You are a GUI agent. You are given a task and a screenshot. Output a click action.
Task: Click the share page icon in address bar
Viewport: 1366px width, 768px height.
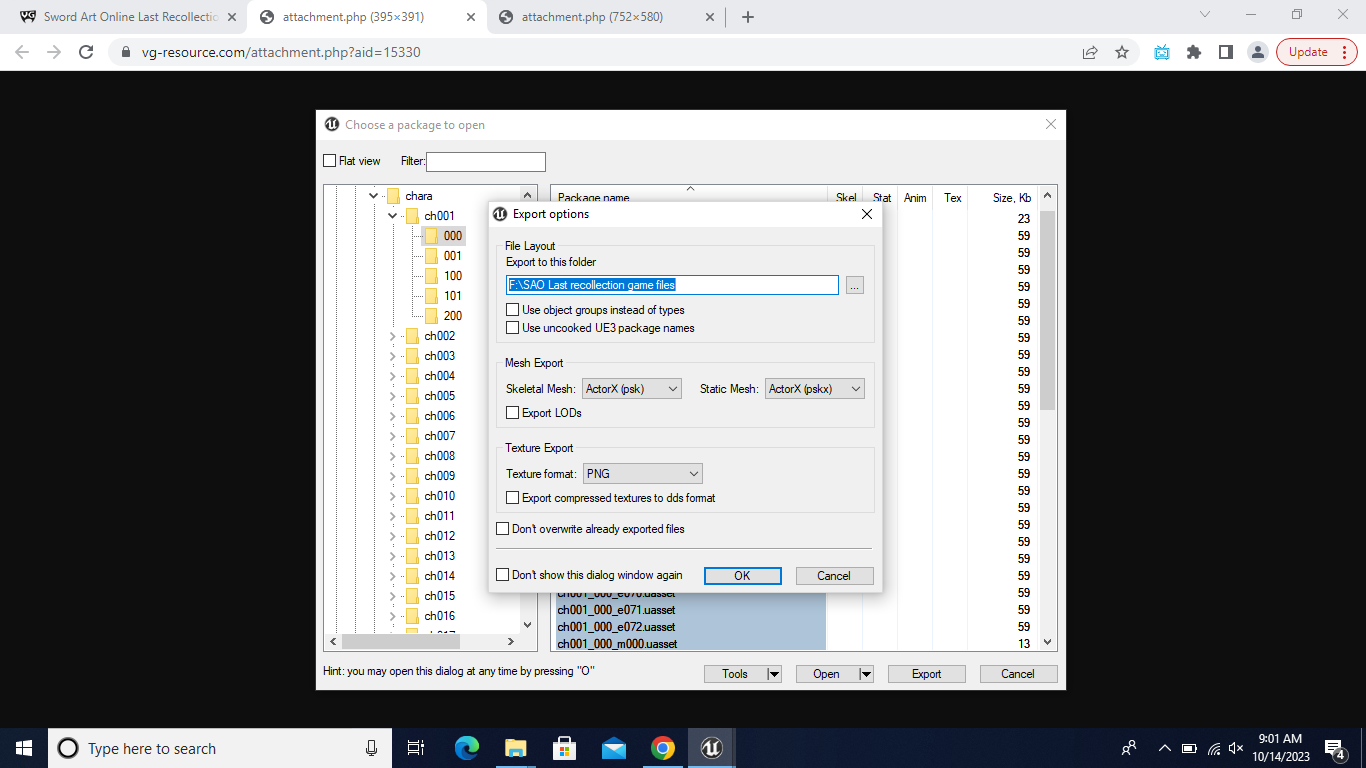(x=1090, y=52)
